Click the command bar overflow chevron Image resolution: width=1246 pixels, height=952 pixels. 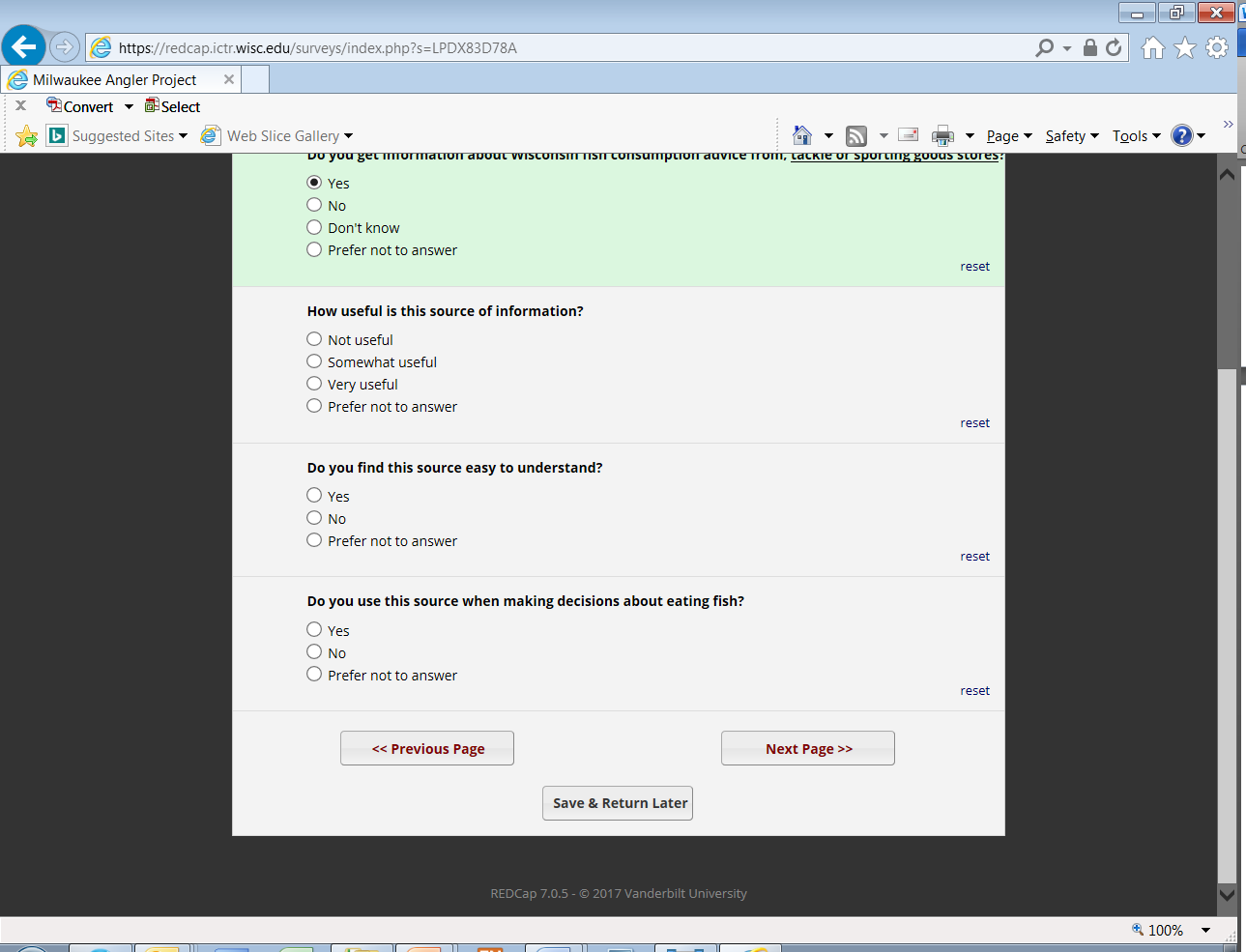pos(1228,125)
